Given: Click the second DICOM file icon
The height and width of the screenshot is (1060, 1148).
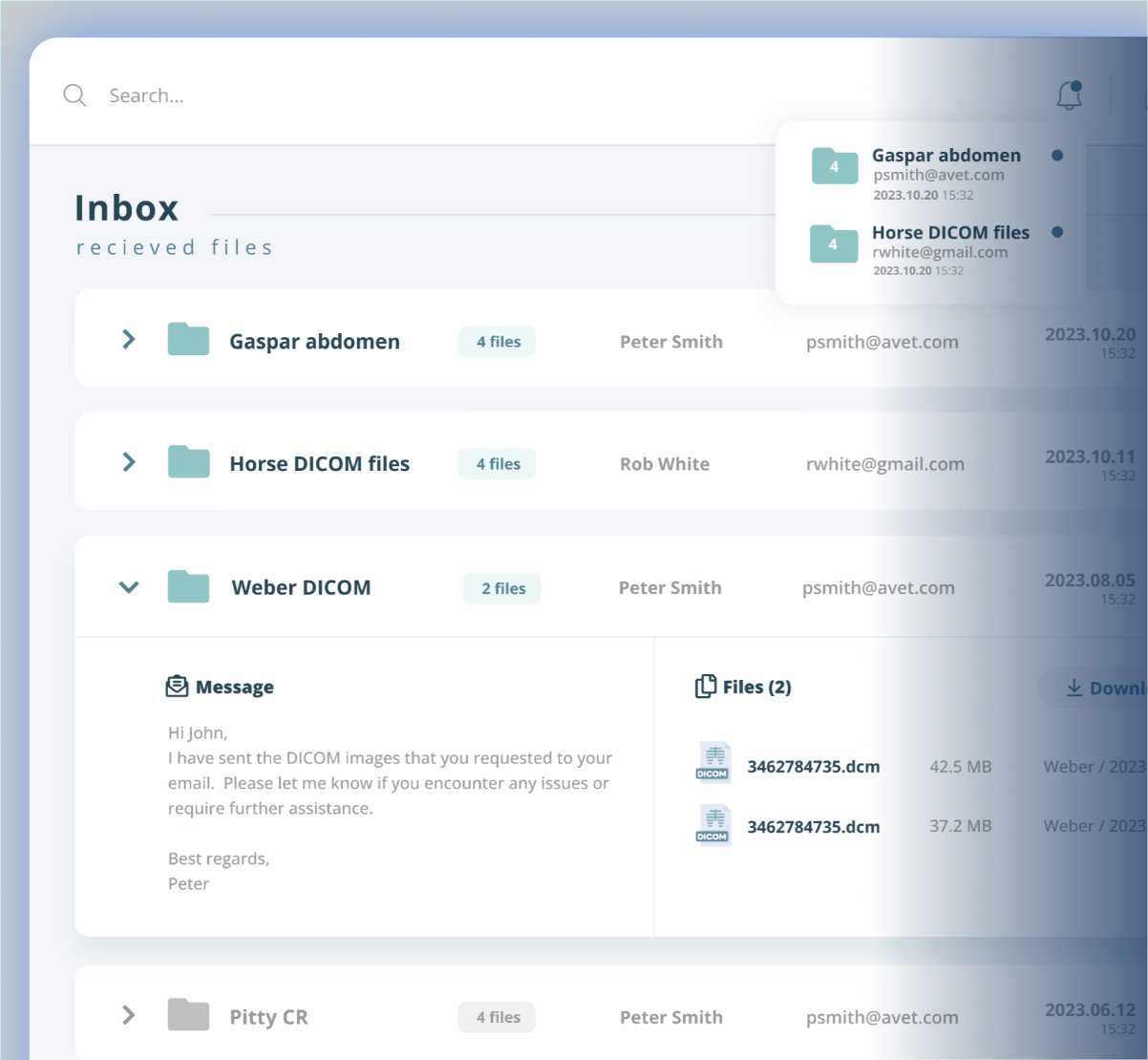Looking at the screenshot, I should [x=712, y=825].
